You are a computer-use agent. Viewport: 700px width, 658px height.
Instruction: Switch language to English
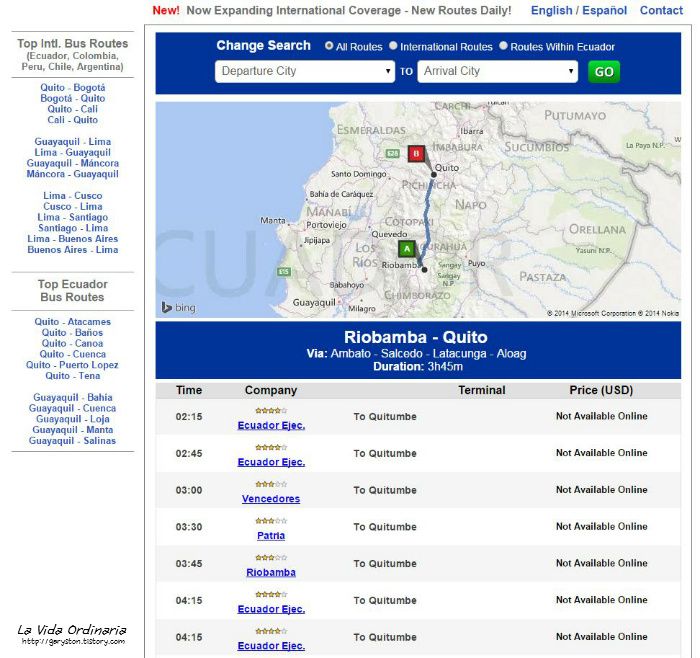click(551, 10)
